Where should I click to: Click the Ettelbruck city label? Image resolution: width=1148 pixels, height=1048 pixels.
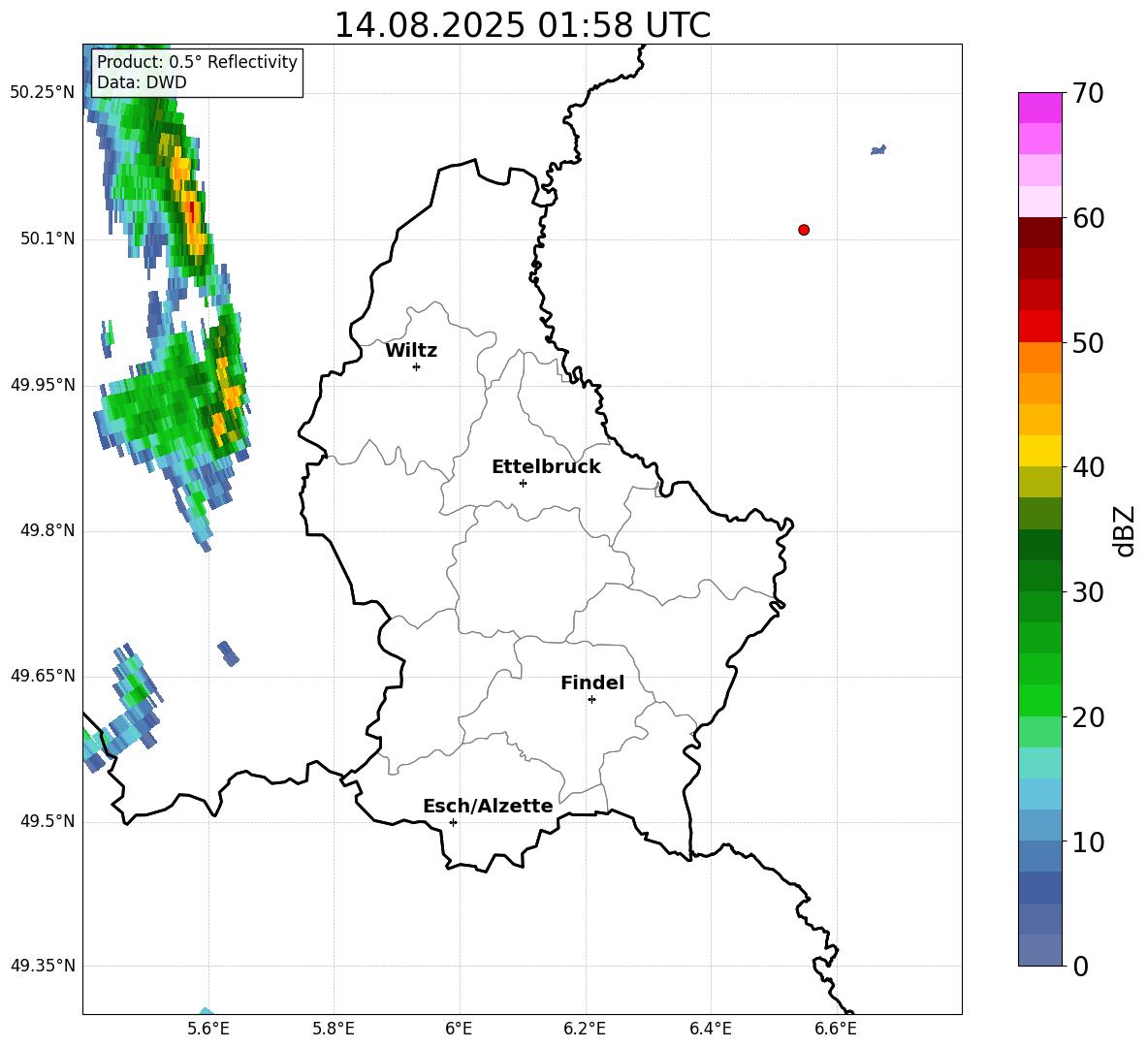click(x=546, y=467)
